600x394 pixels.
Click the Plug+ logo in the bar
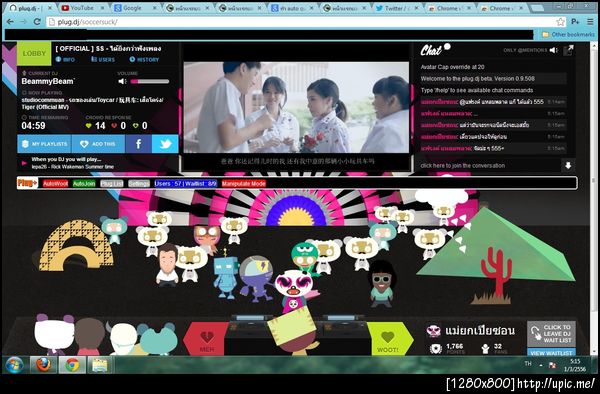click(27, 183)
